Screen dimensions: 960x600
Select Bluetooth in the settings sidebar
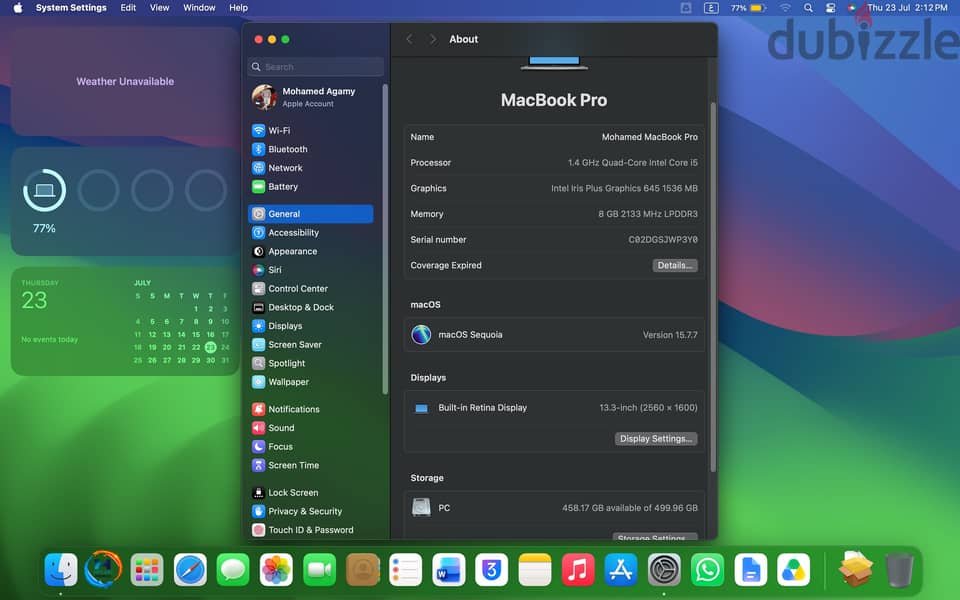[x=311, y=149]
